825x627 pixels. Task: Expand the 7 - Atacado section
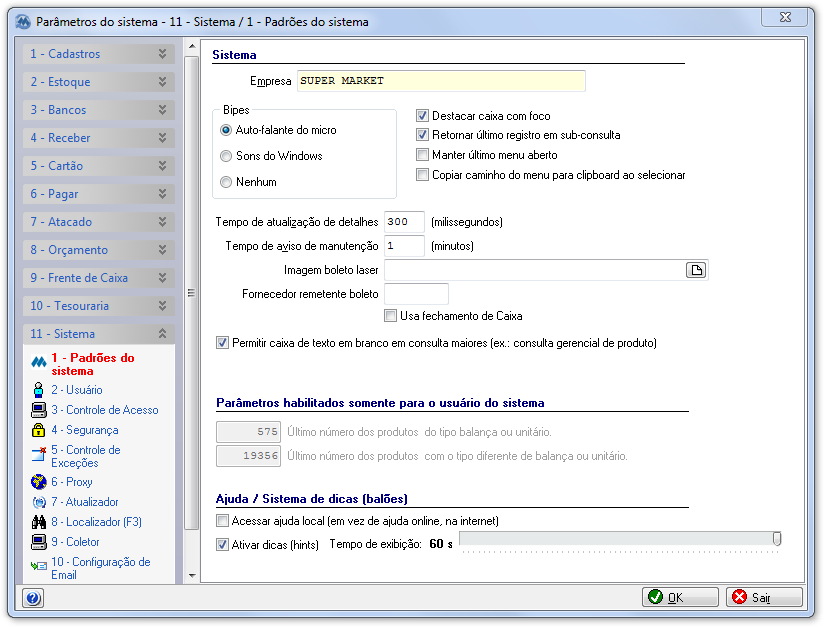(x=98, y=221)
